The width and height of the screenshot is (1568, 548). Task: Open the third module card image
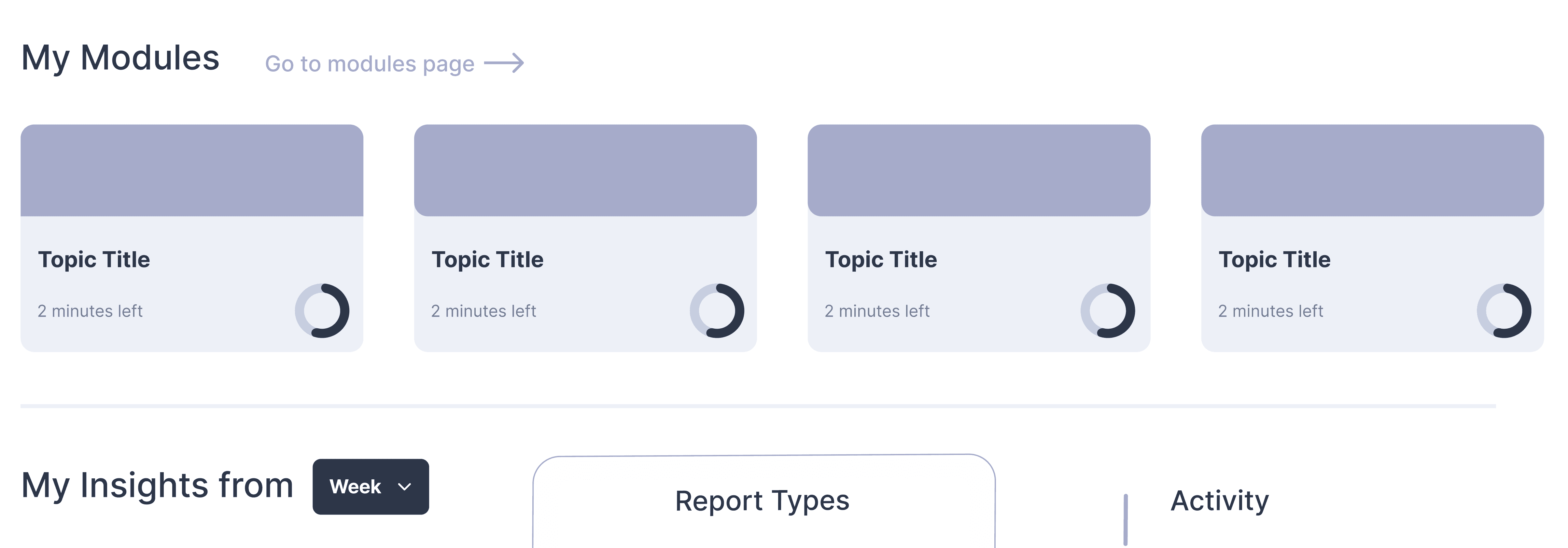pyautogui.click(x=979, y=170)
